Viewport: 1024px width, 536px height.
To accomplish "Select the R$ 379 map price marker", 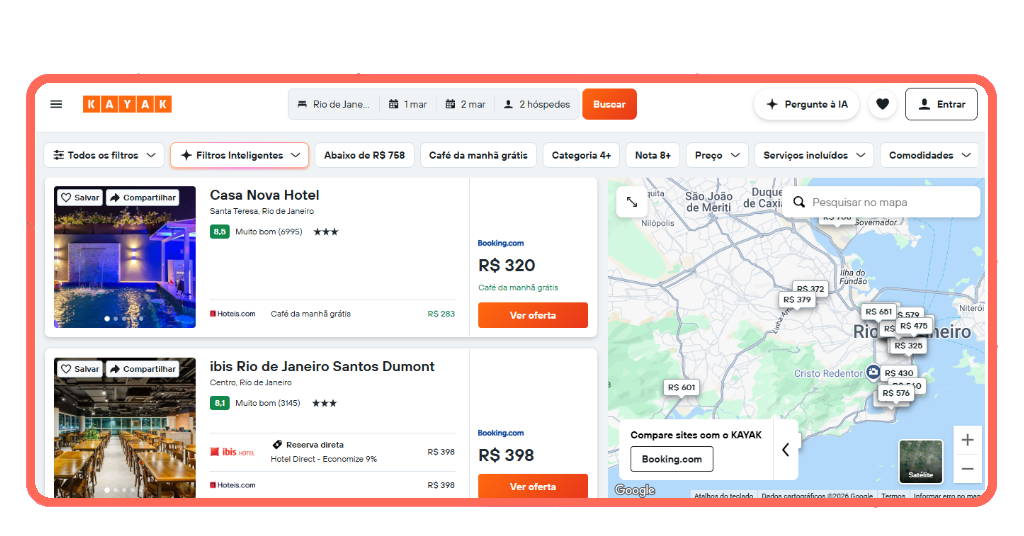I will (x=797, y=300).
